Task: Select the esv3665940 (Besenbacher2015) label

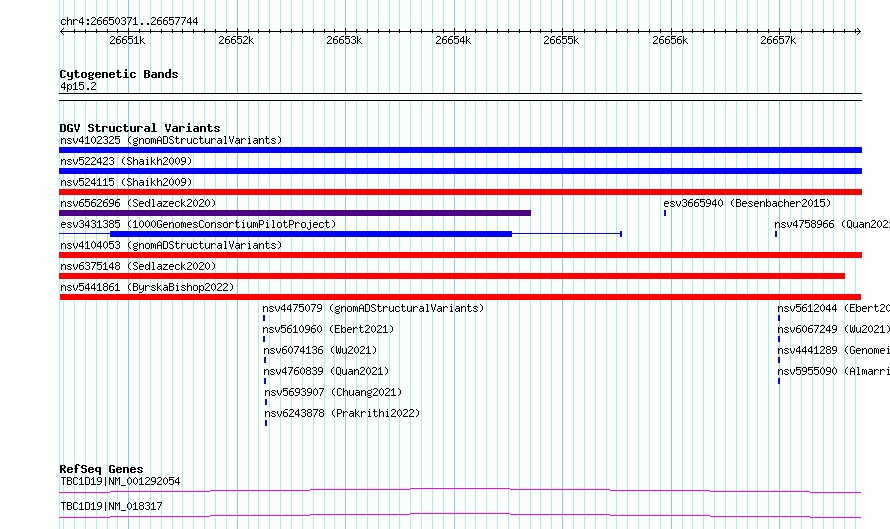Action: pyautogui.click(x=747, y=203)
